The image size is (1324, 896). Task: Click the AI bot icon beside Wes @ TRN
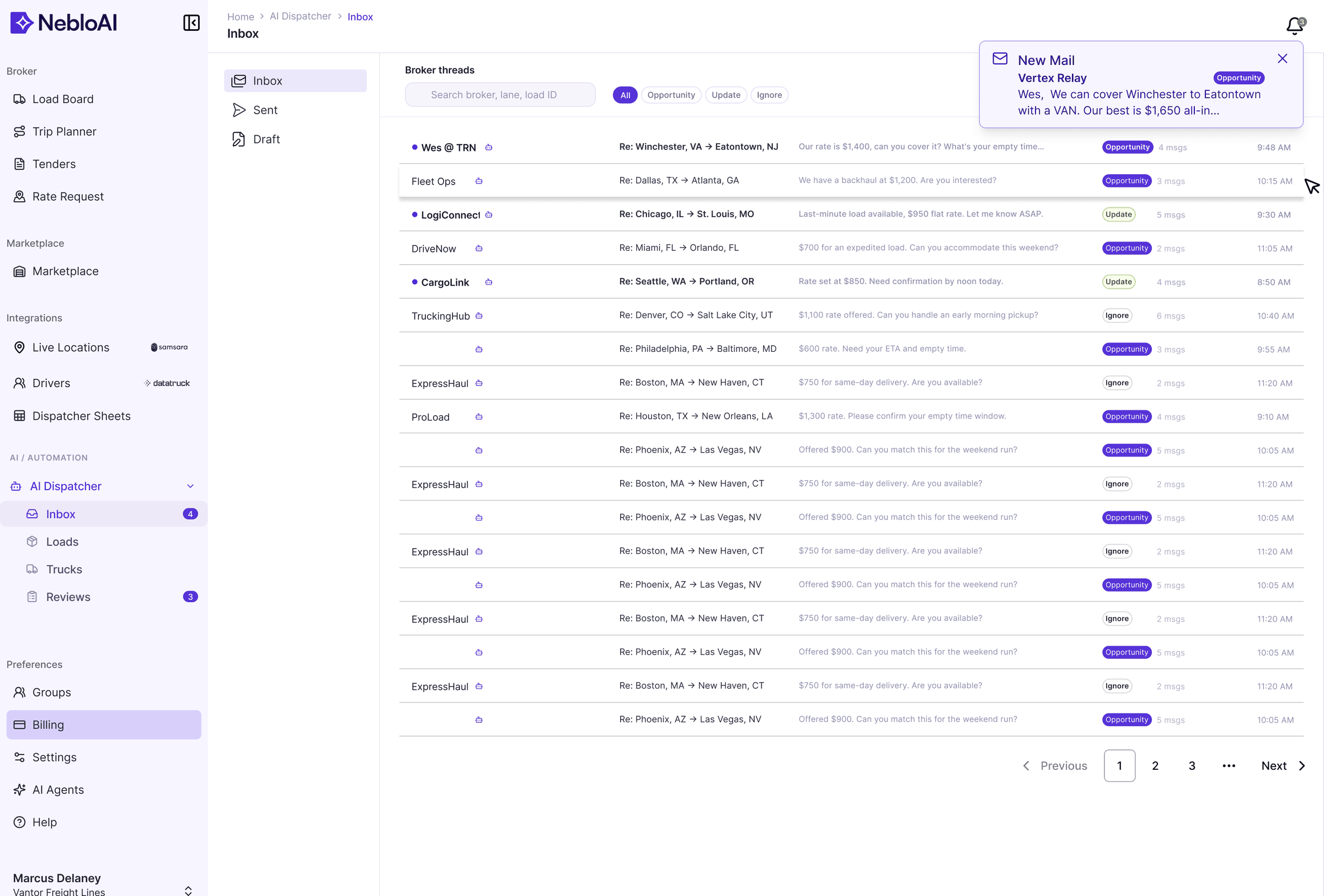coord(488,147)
